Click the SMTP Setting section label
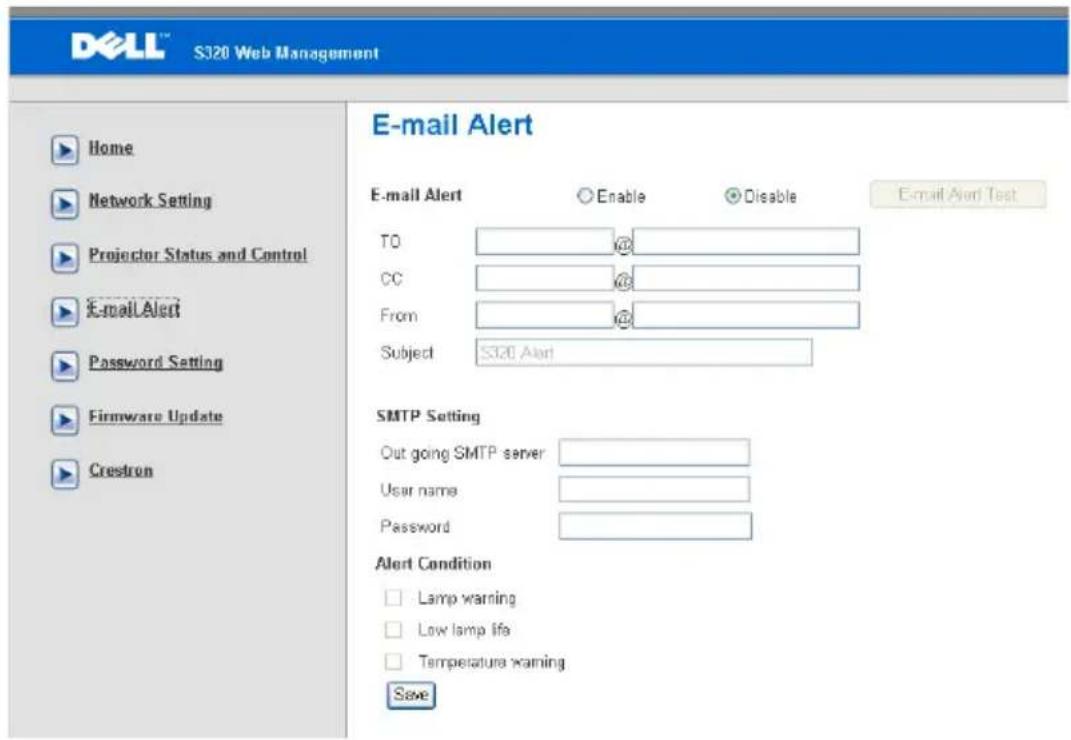 (428, 416)
